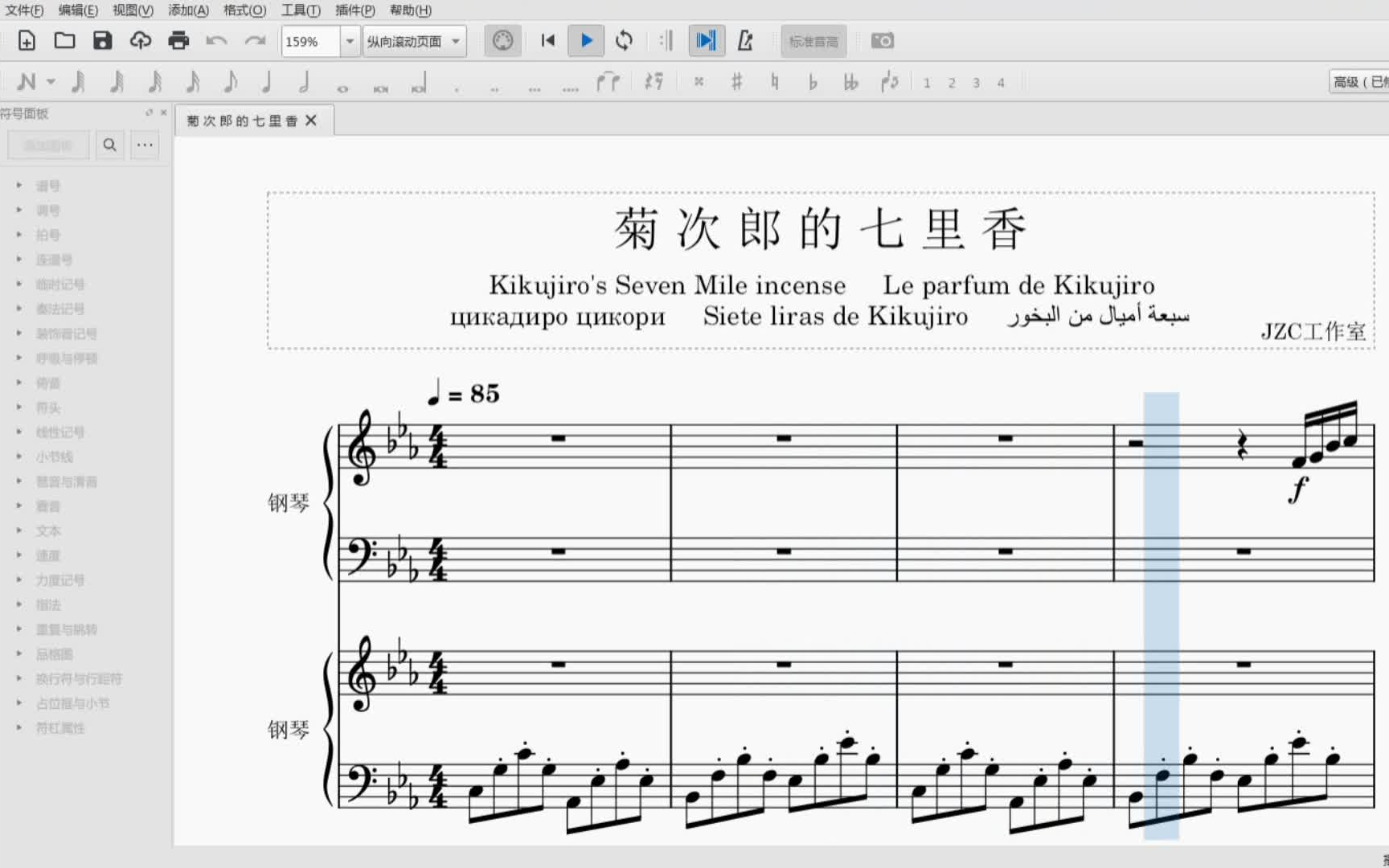Viewport: 1389px width, 868px height.
Task: Select the quarter note duration
Action: pyautogui.click(x=267, y=82)
